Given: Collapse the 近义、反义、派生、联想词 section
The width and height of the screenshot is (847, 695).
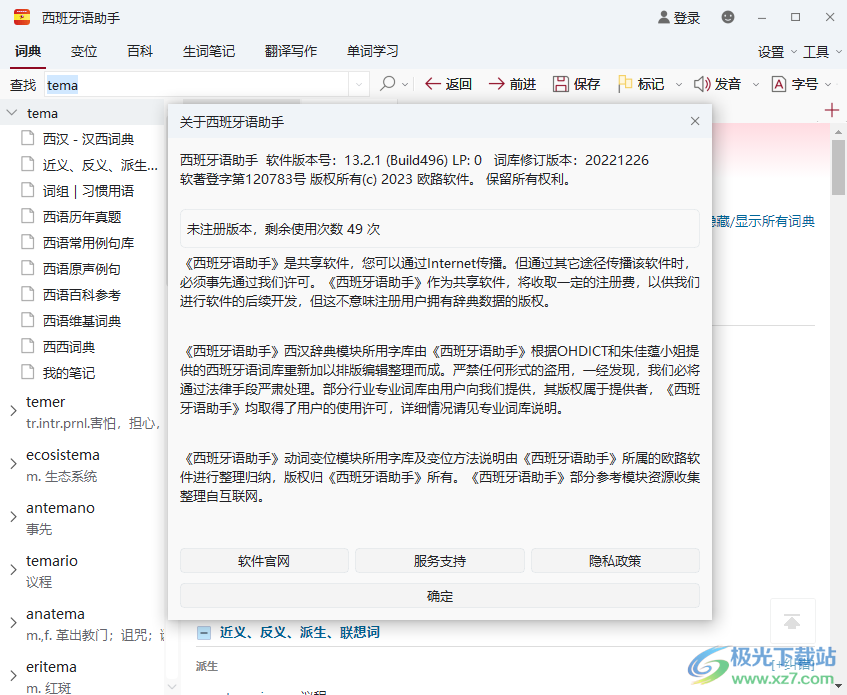Looking at the screenshot, I should coord(204,632).
